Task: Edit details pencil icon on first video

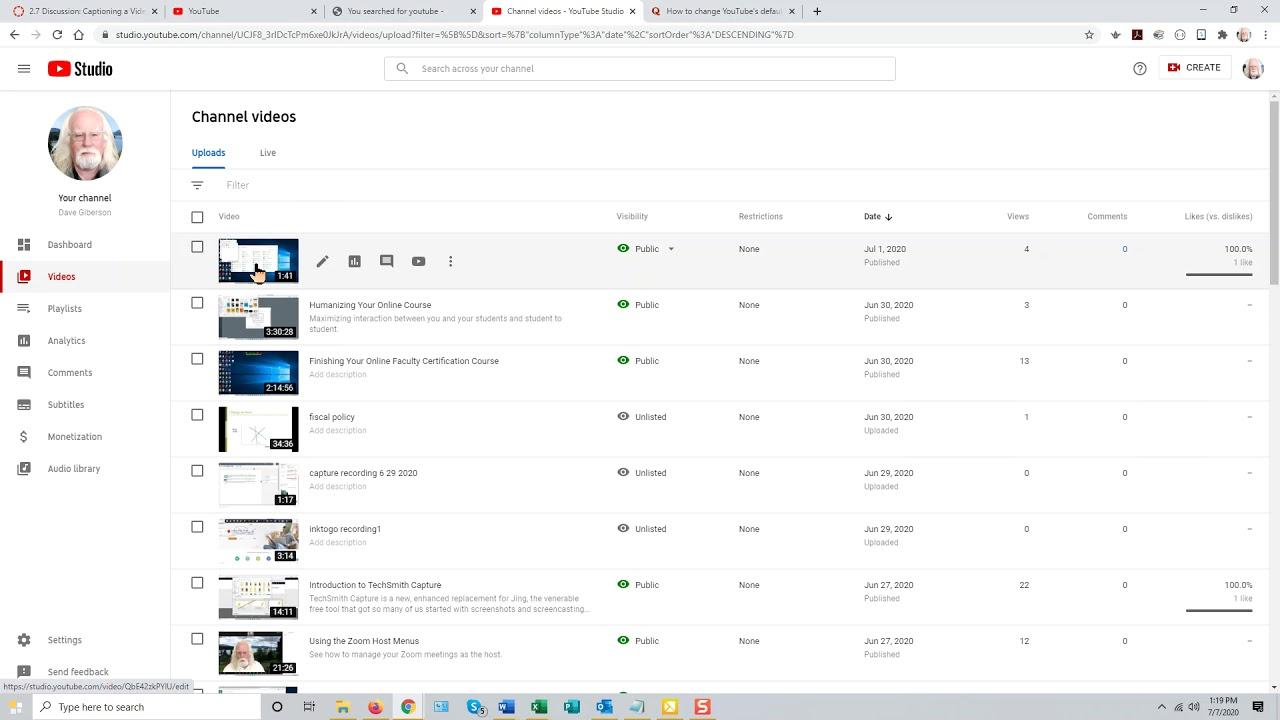Action: point(322,261)
